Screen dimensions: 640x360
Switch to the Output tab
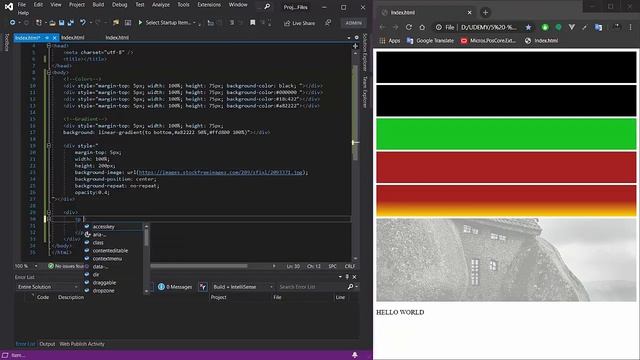[47, 344]
